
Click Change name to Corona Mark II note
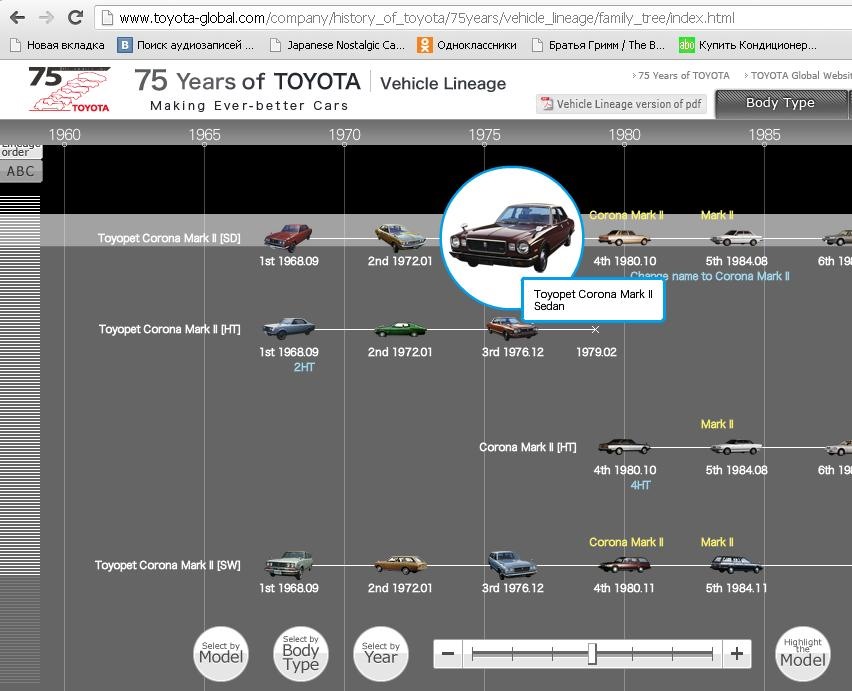[x=710, y=276]
